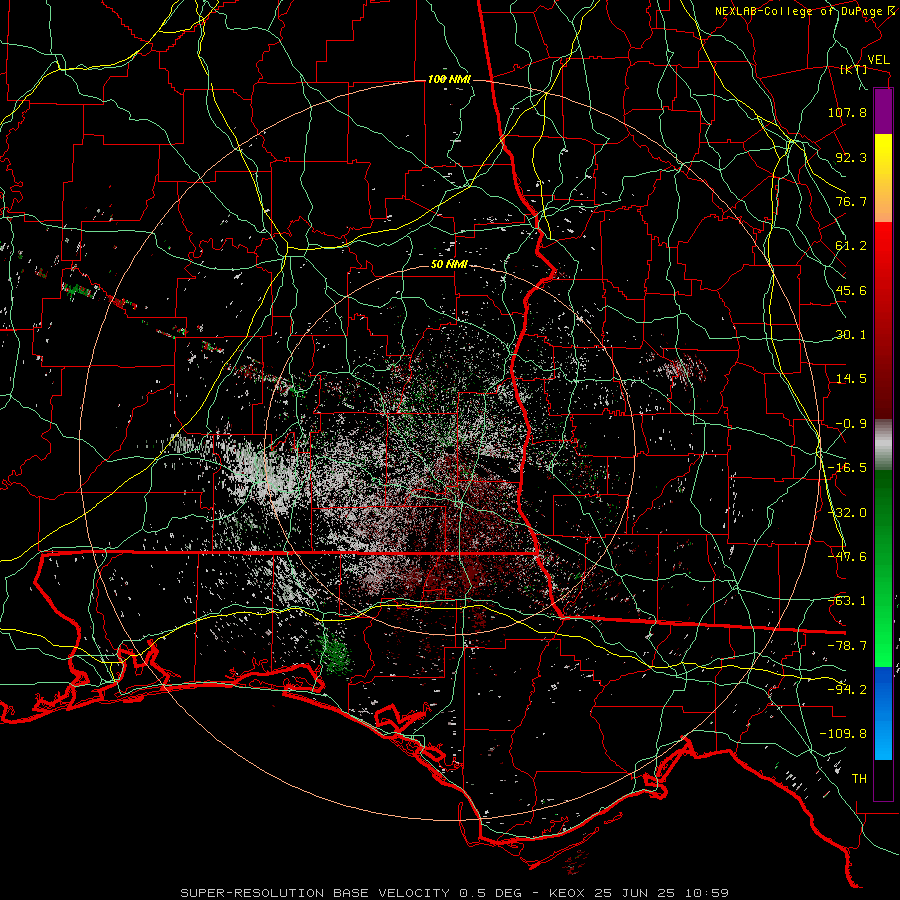Select the purple segment of the color bar
The image size is (900, 900).
883,111
